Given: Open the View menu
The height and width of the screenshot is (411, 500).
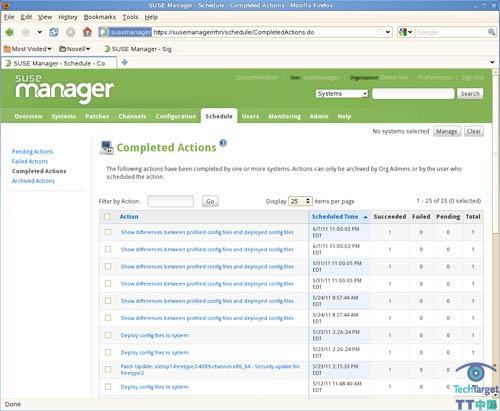Looking at the screenshot, I should click(x=45, y=17).
